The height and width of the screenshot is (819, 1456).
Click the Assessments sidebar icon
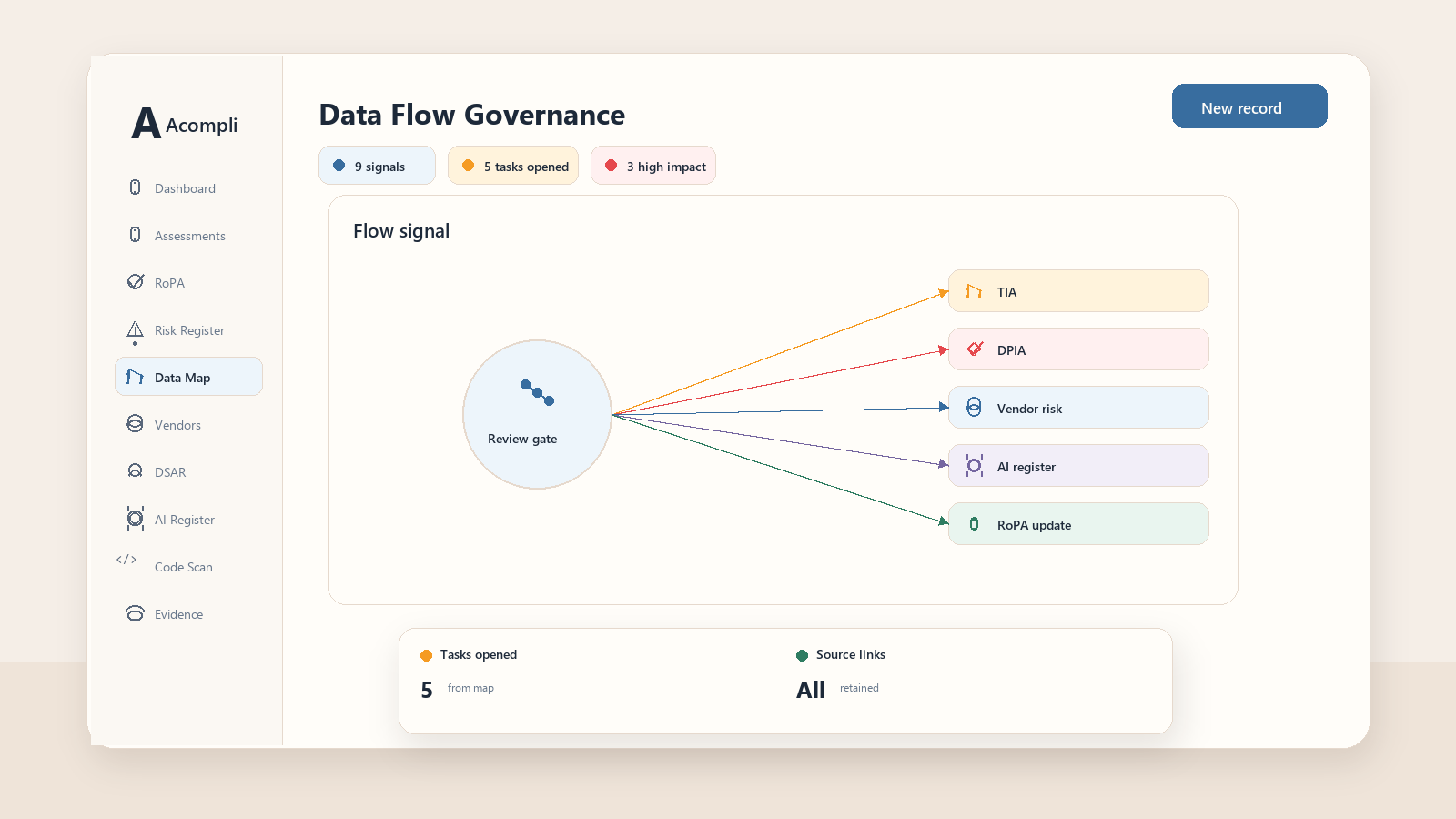click(x=135, y=235)
